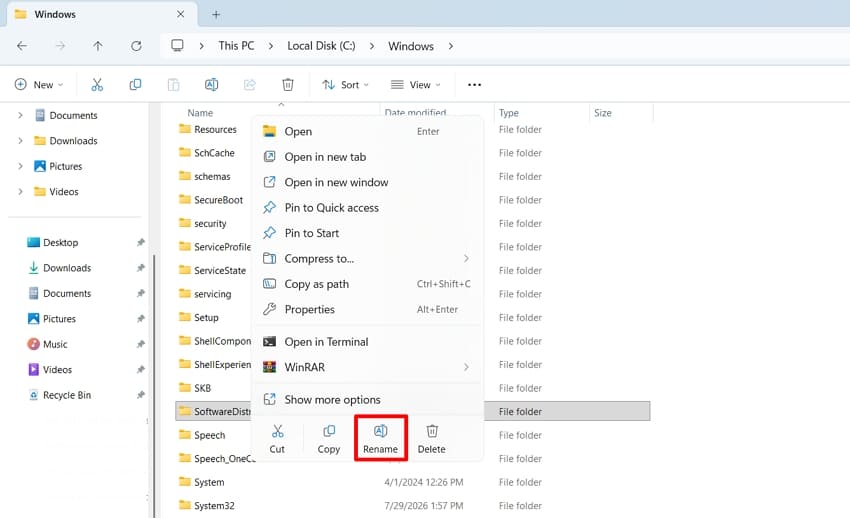
Task: Click the Delete trash icon in the toolbar
Action: click(x=288, y=85)
